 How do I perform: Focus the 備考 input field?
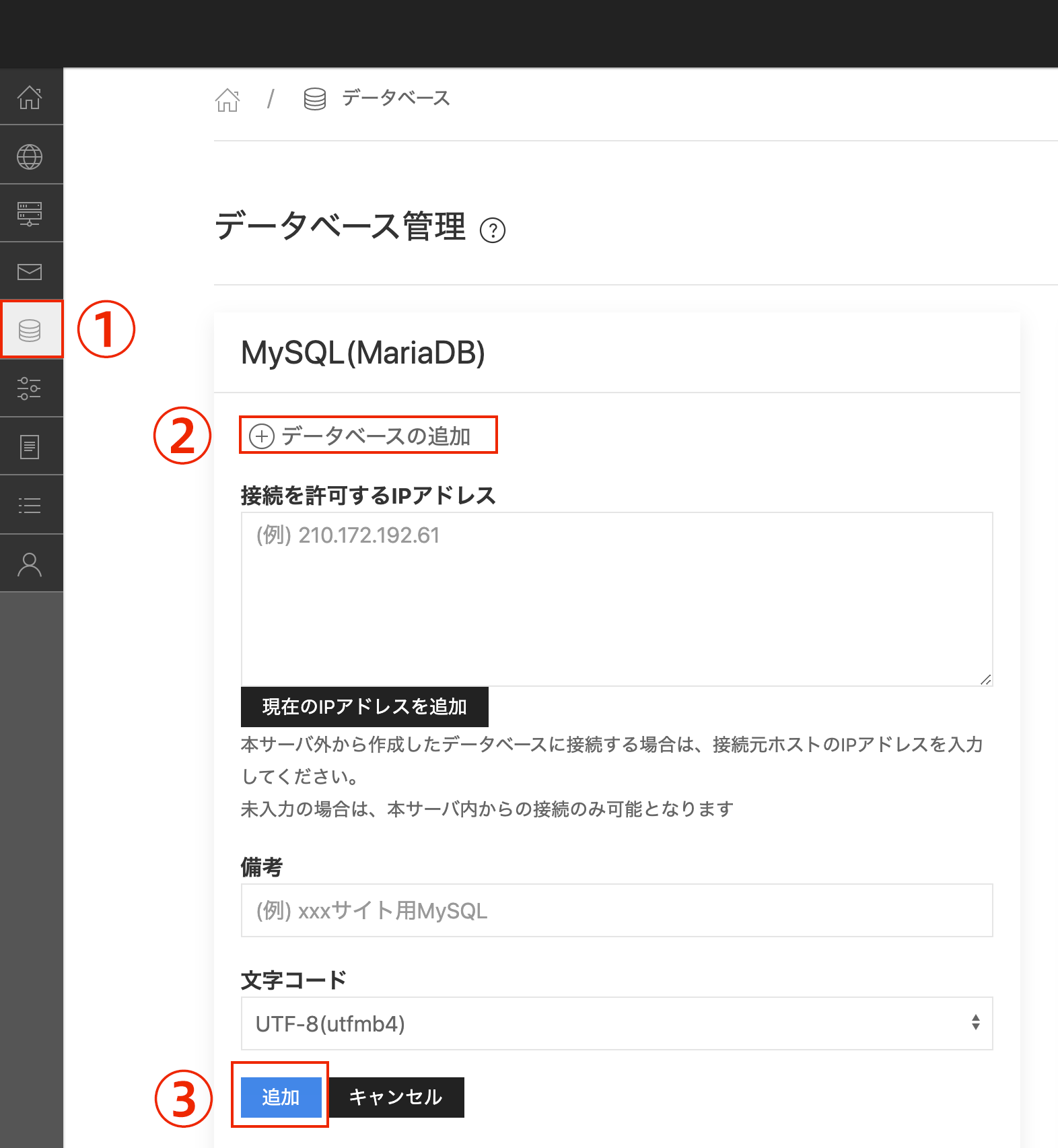(x=617, y=910)
